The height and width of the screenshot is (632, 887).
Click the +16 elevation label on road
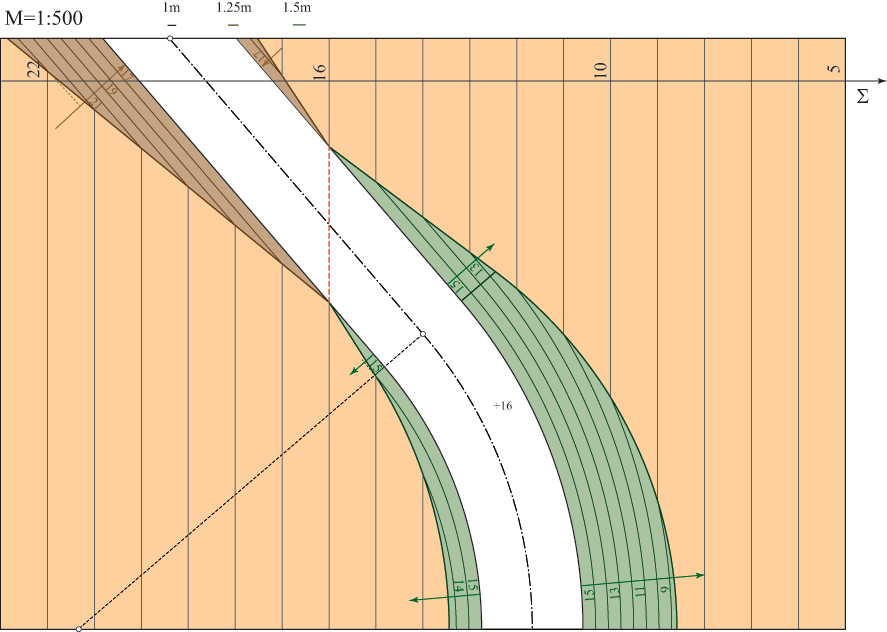(502, 406)
